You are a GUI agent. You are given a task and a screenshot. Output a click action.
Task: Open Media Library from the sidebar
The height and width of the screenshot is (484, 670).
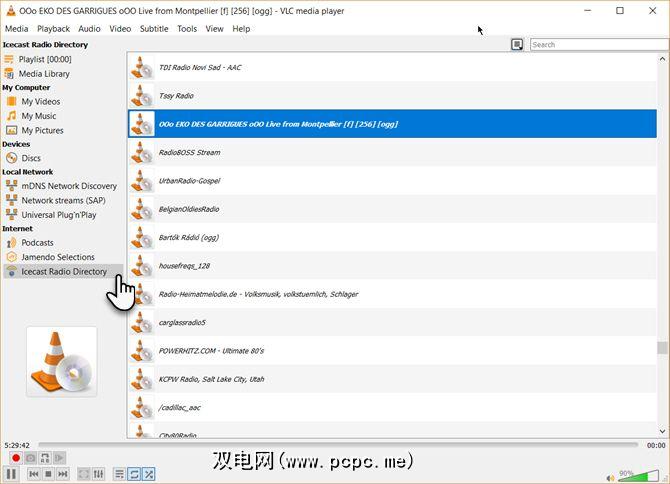[44, 73]
